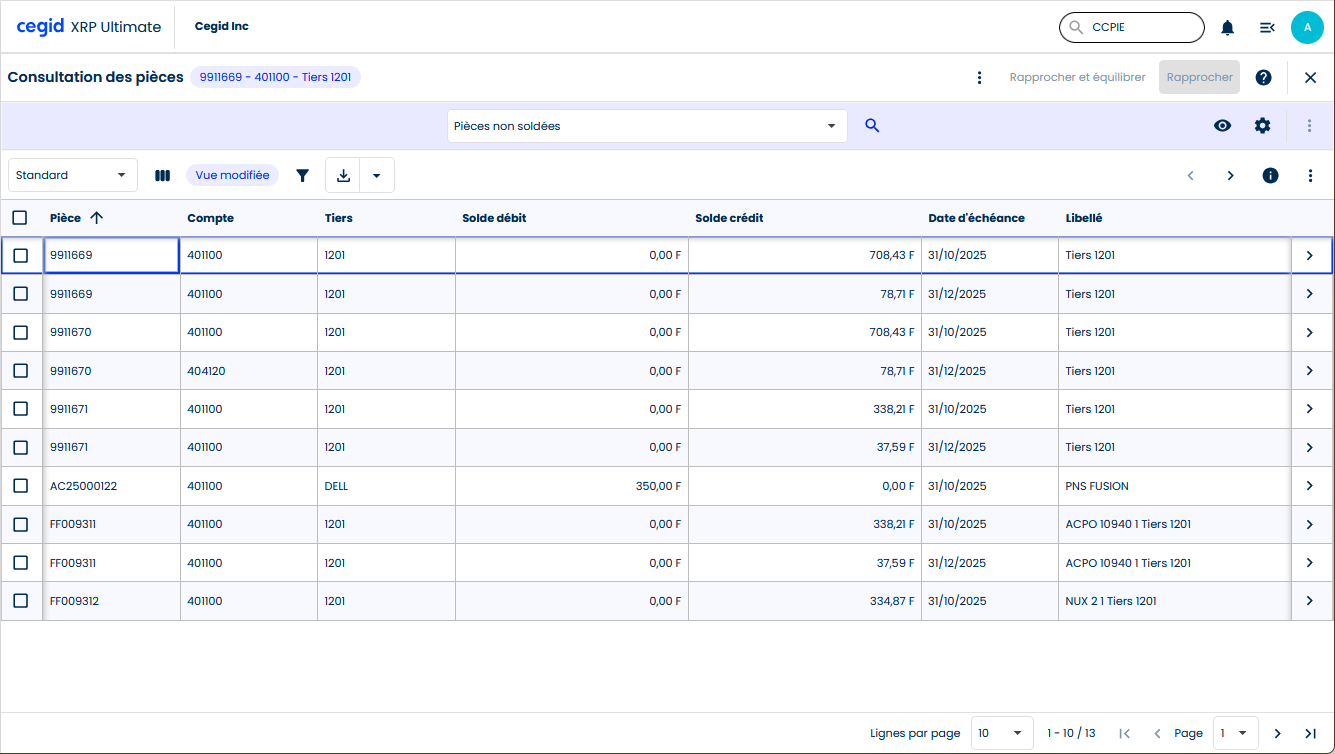Open settings gear in filter bar
1335x754 pixels.
click(x=1262, y=126)
